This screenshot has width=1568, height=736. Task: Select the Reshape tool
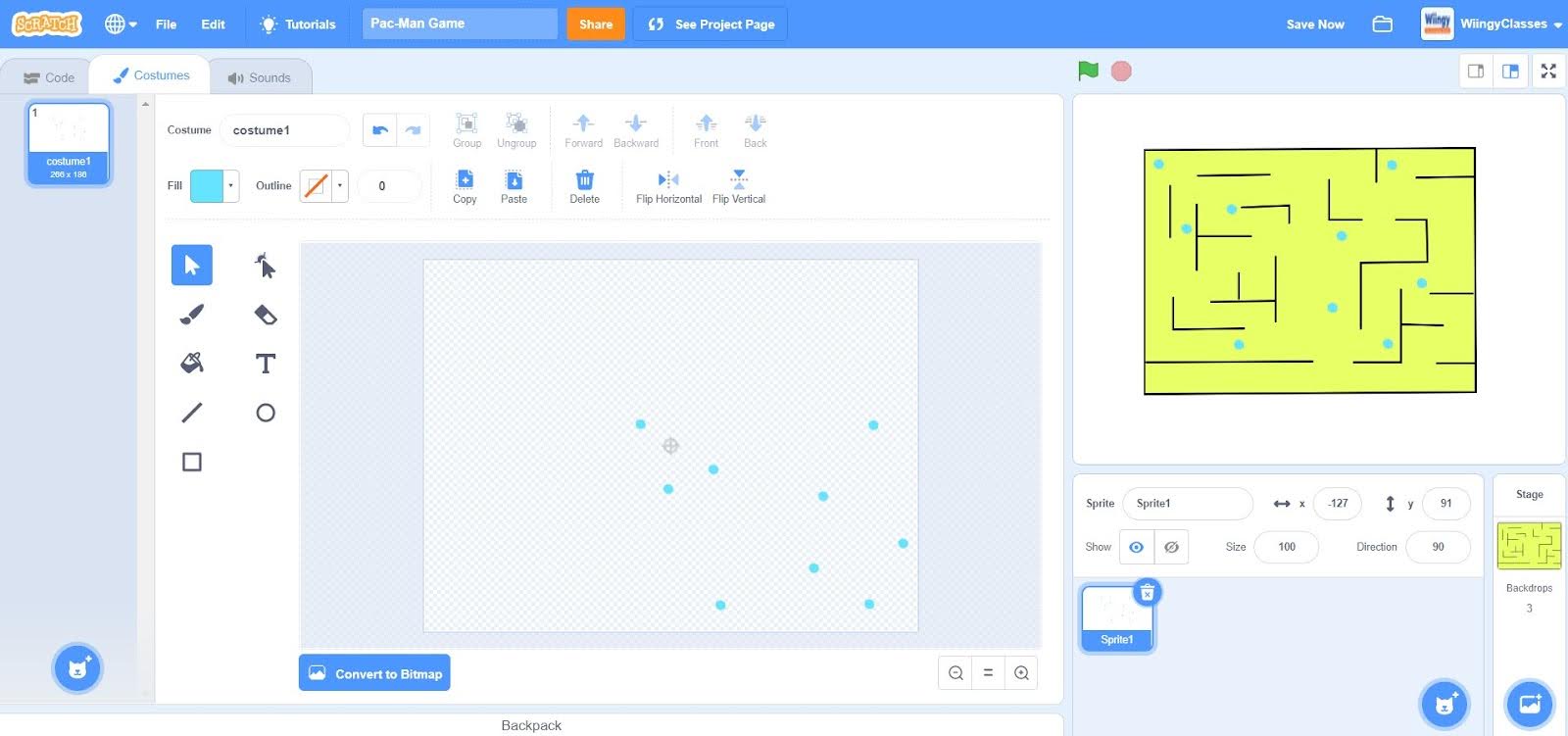[266, 266]
